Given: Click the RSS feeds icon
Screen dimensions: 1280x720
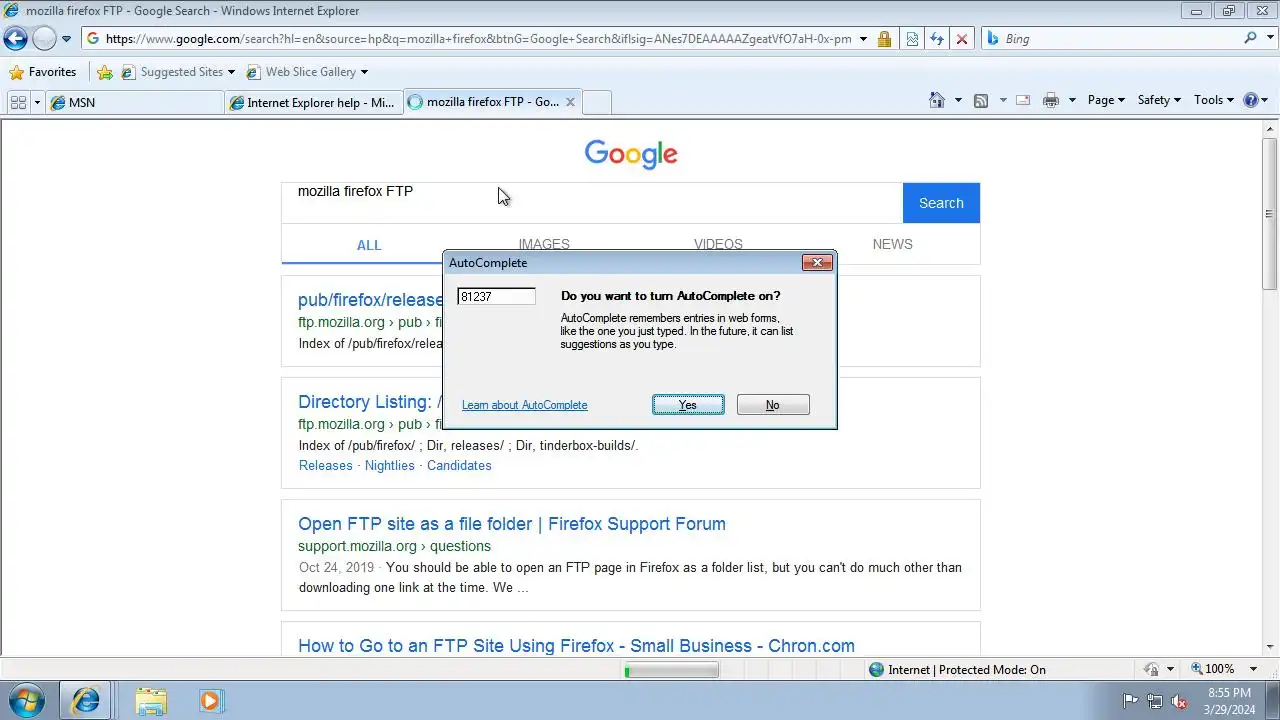Looking at the screenshot, I should click(981, 100).
